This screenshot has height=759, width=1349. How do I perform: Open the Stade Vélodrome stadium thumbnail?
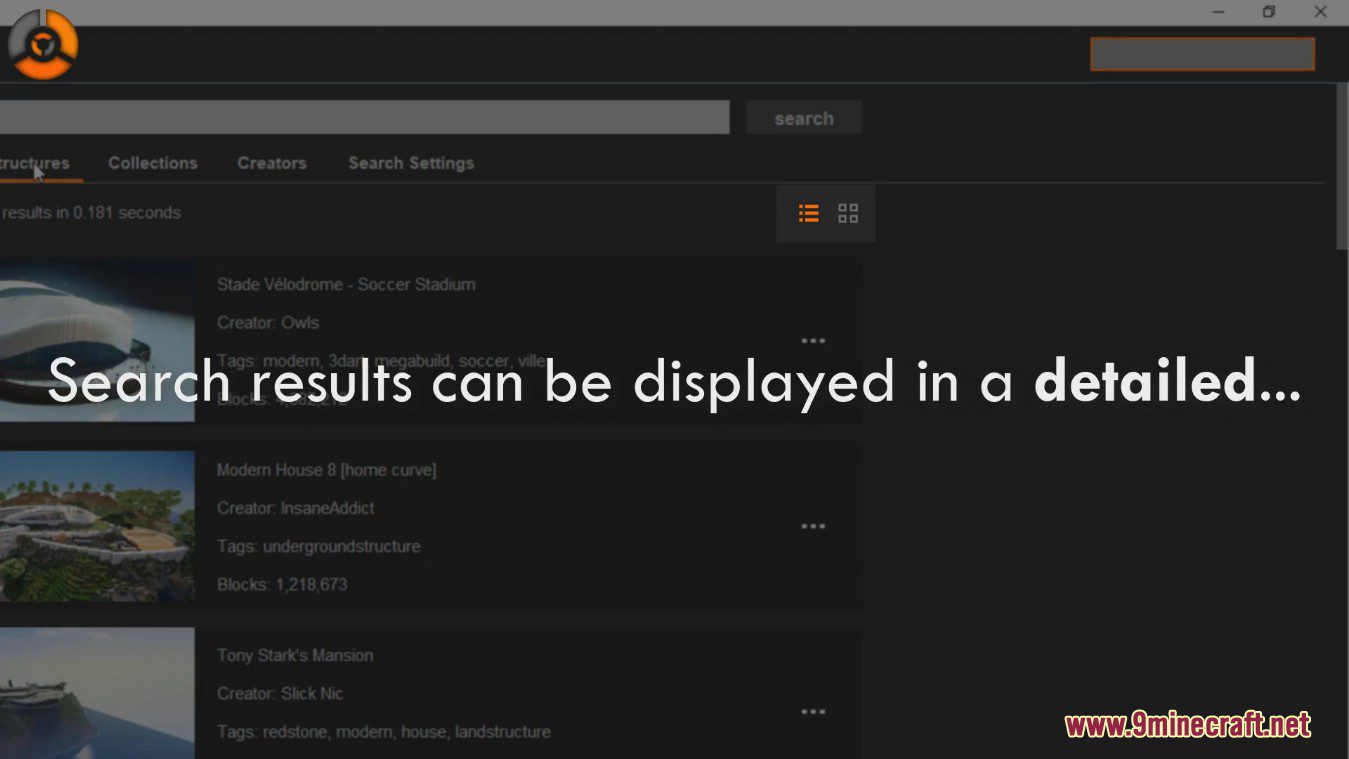(x=97, y=340)
